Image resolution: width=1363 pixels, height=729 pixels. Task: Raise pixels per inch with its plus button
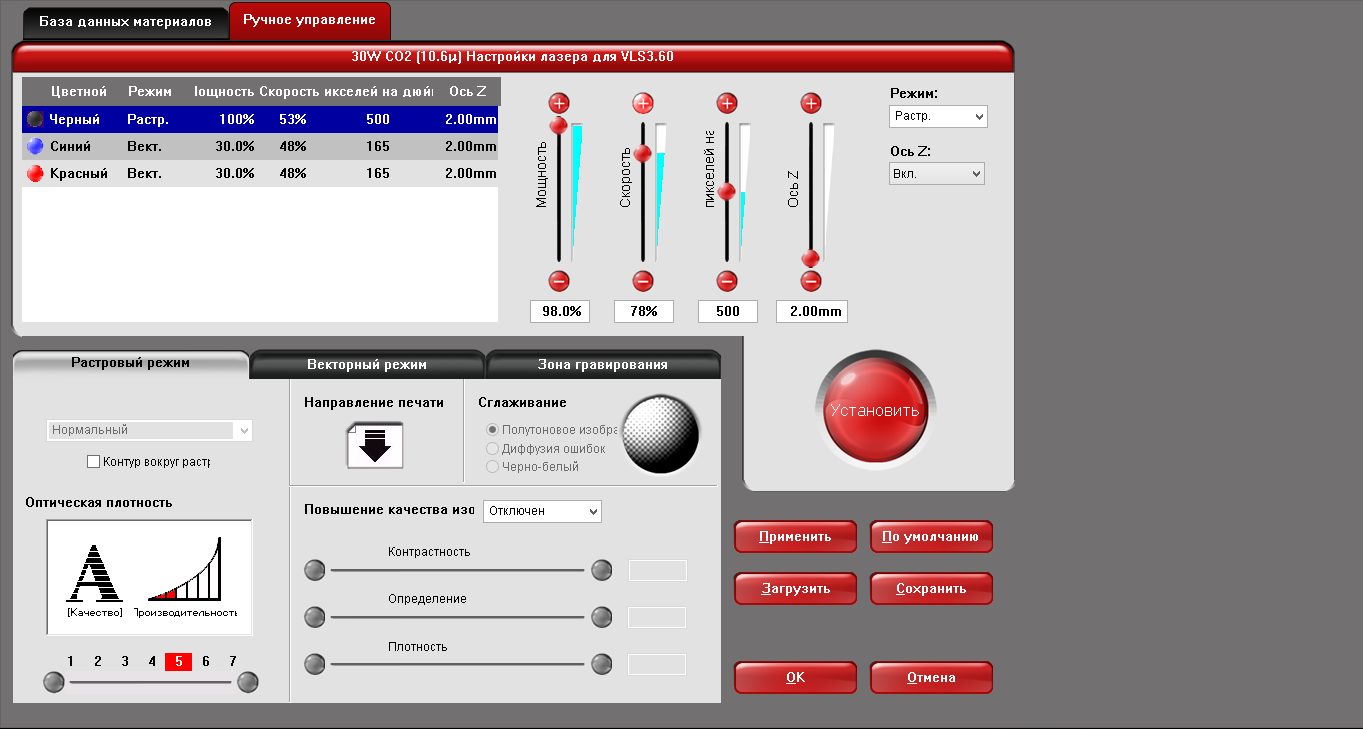coord(727,103)
